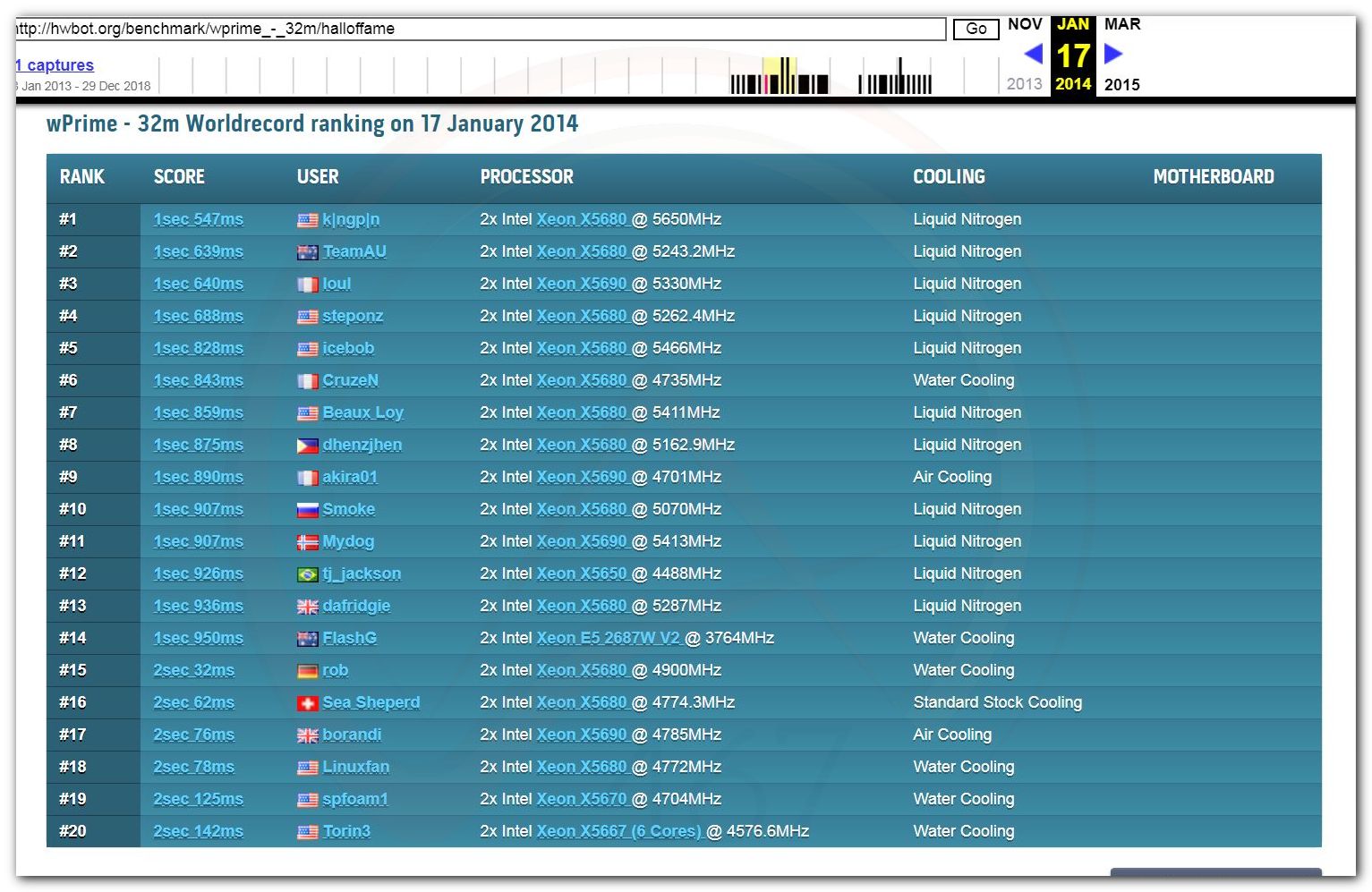Open Beaux Loy user profile
This screenshot has height=892, width=1372.
(x=362, y=412)
